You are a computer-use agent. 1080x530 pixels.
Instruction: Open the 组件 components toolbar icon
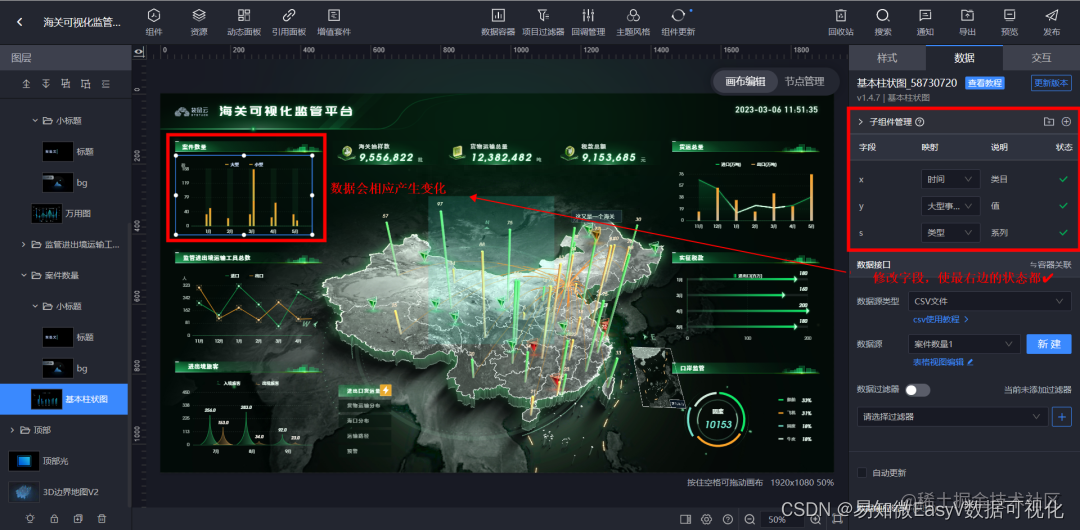click(x=154, y=22)
